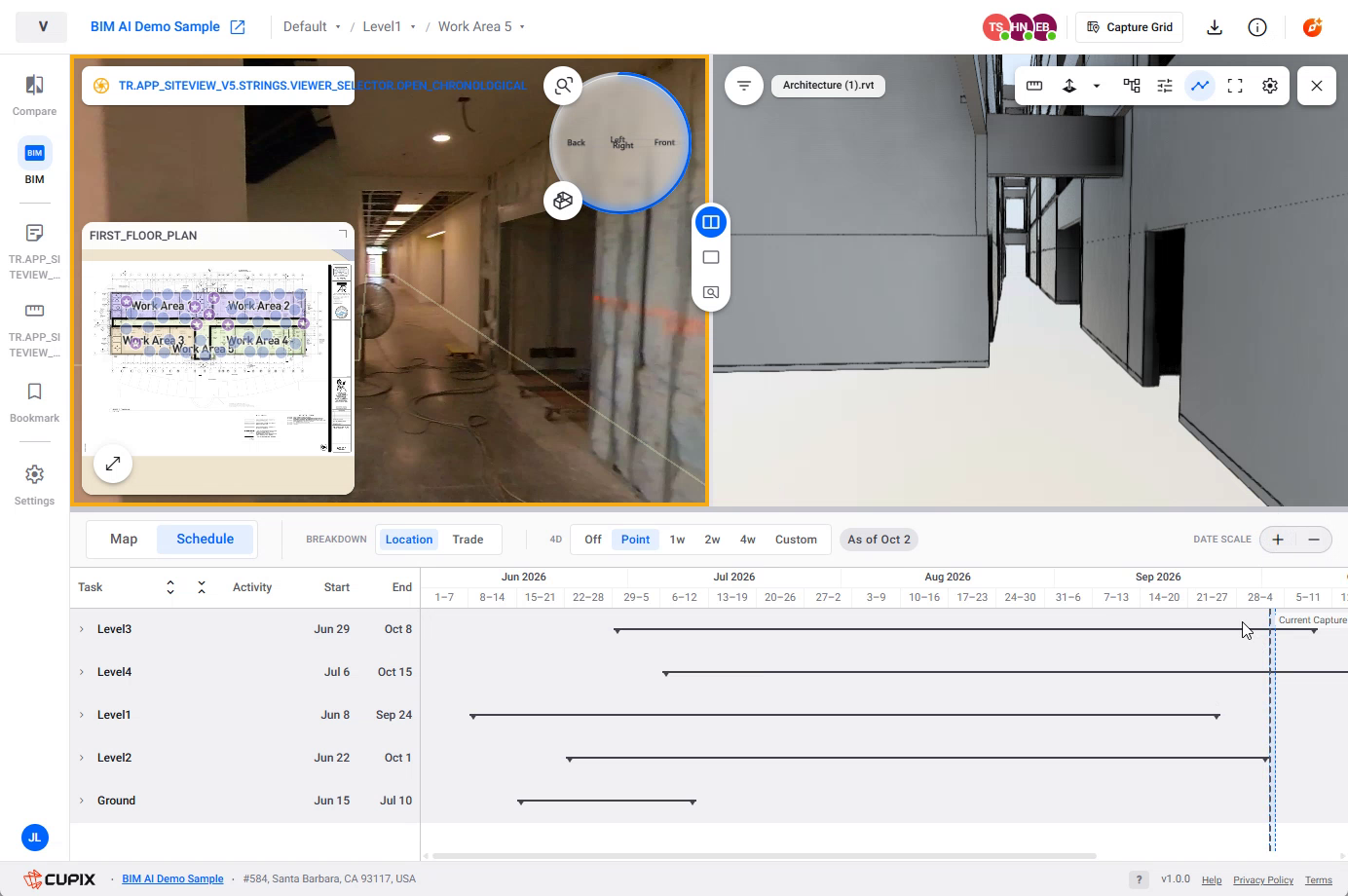Open the model tree hierarchy icon

[1131, 86]
